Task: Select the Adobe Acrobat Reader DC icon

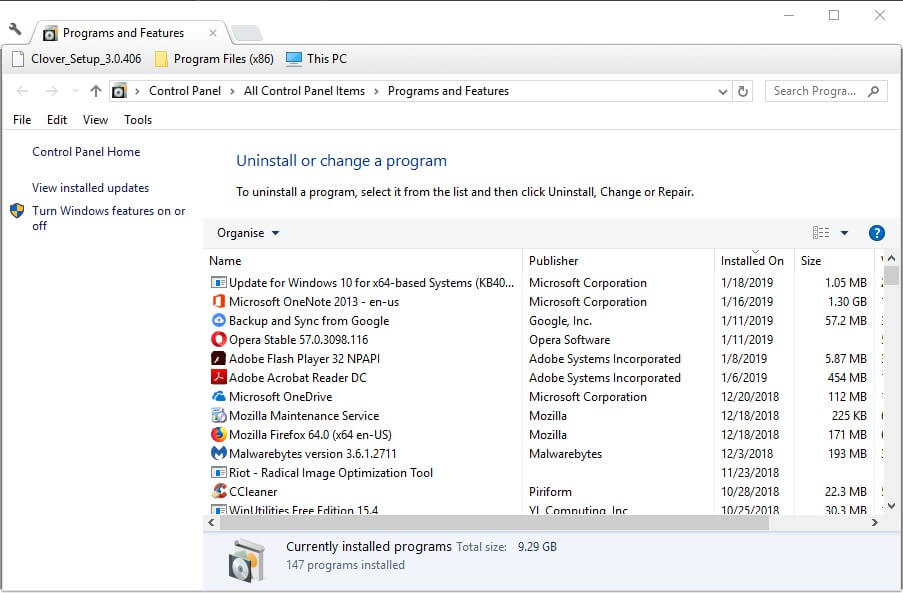Action: (x=219, y=378)
